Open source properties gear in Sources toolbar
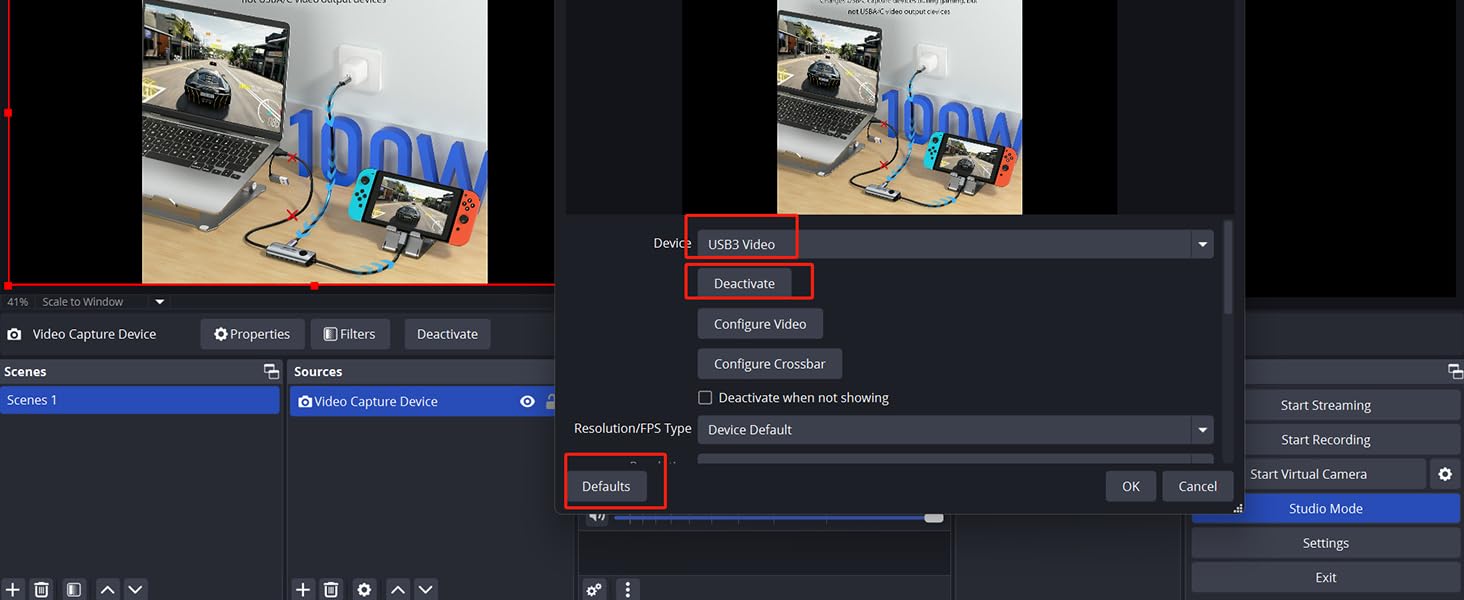Screen dimensions: 1464x600 [364, 589]
